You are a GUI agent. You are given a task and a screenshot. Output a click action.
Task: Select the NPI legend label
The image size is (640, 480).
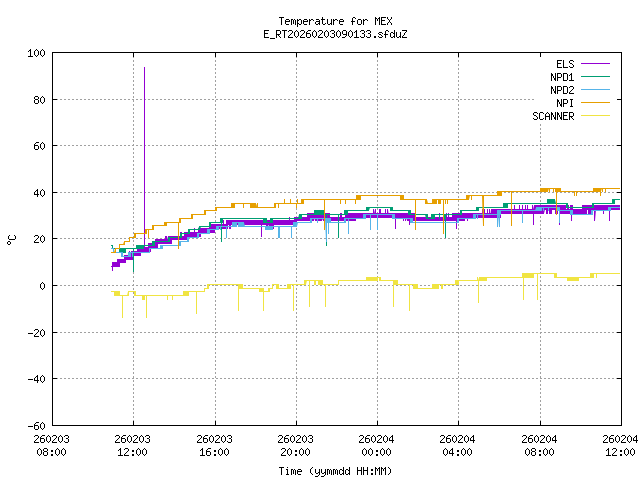tap(565, 103)
